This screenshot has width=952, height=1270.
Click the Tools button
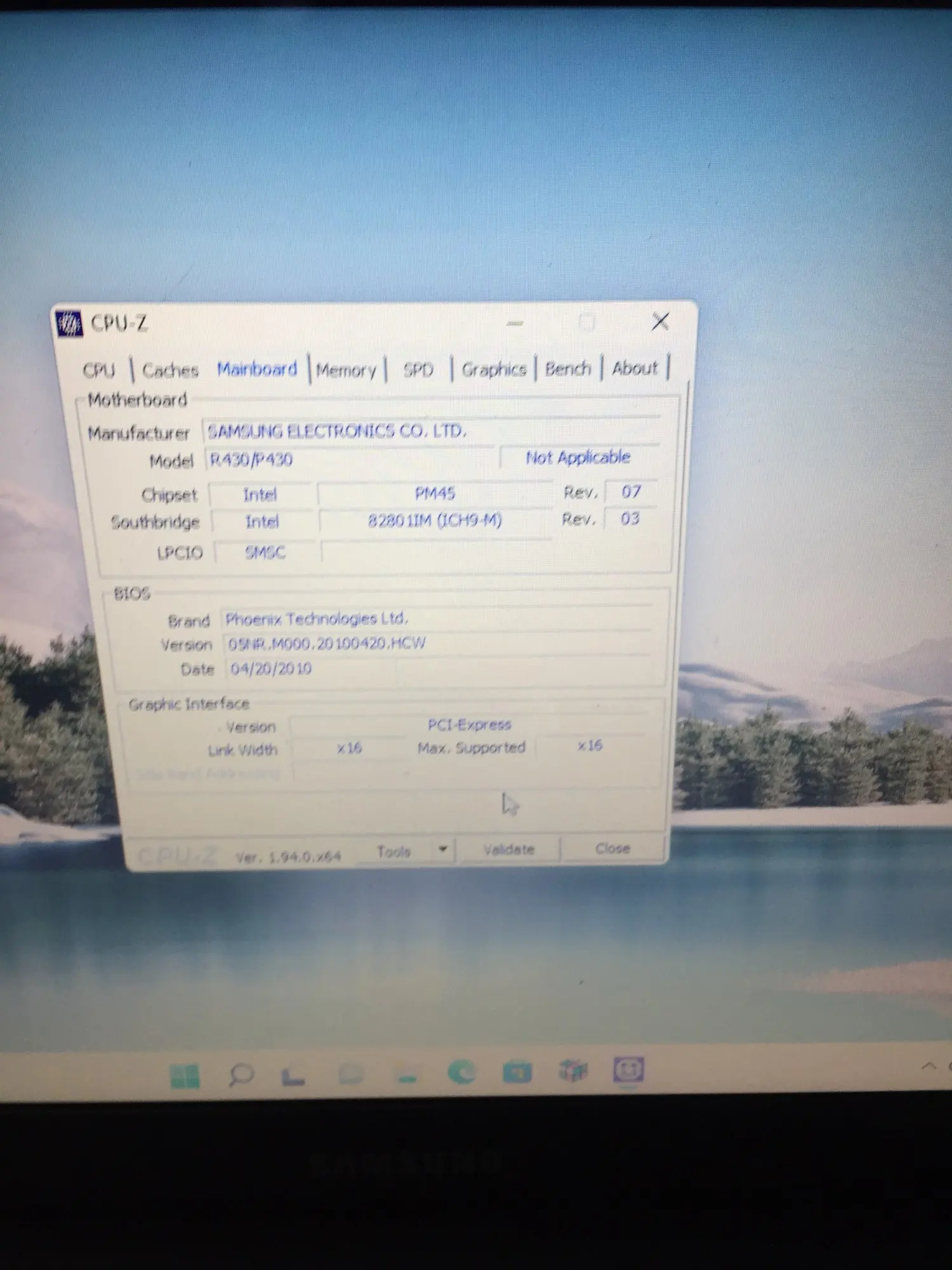click(393, 851)
